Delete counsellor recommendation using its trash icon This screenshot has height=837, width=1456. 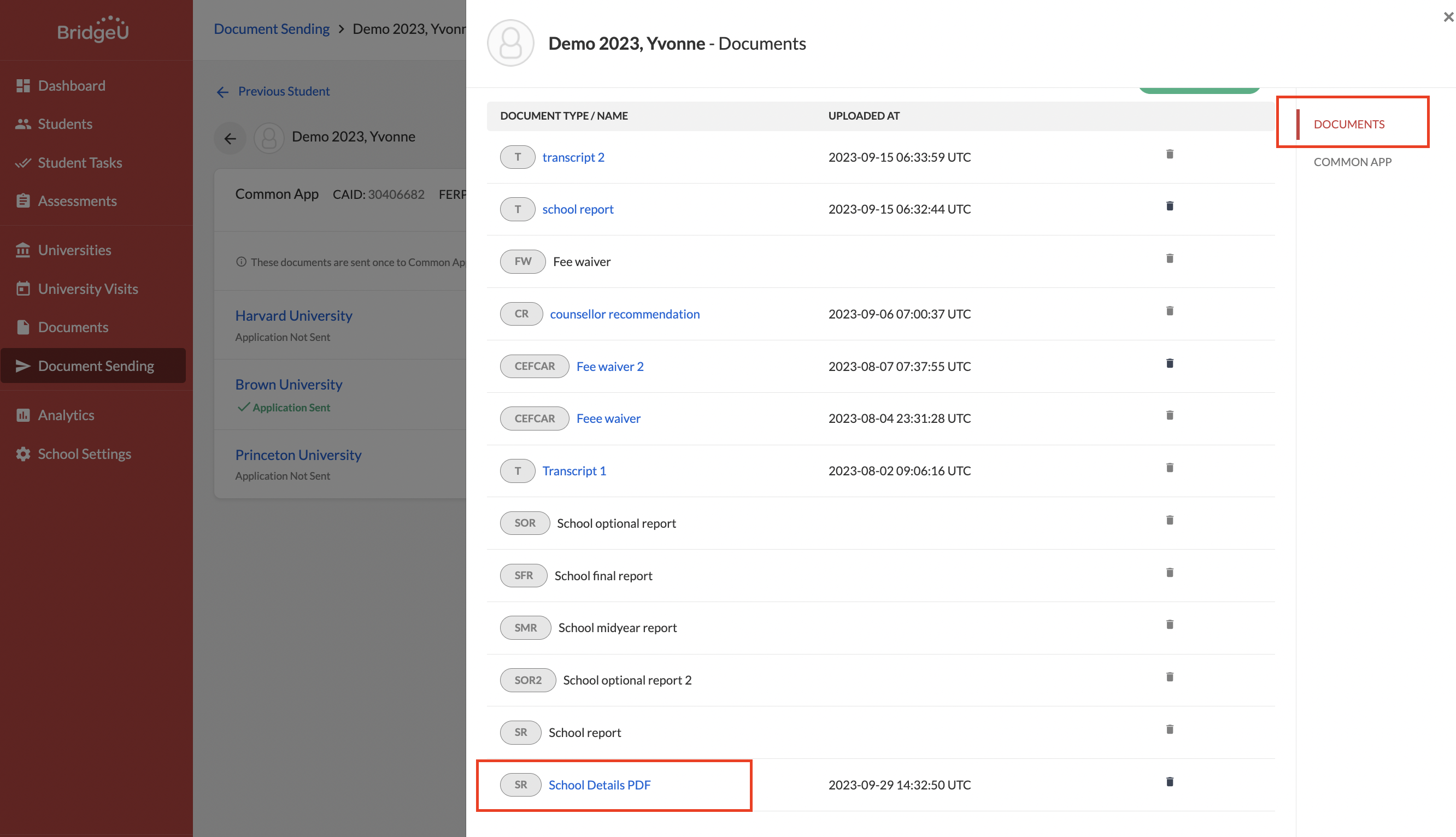click(1169, 311)
